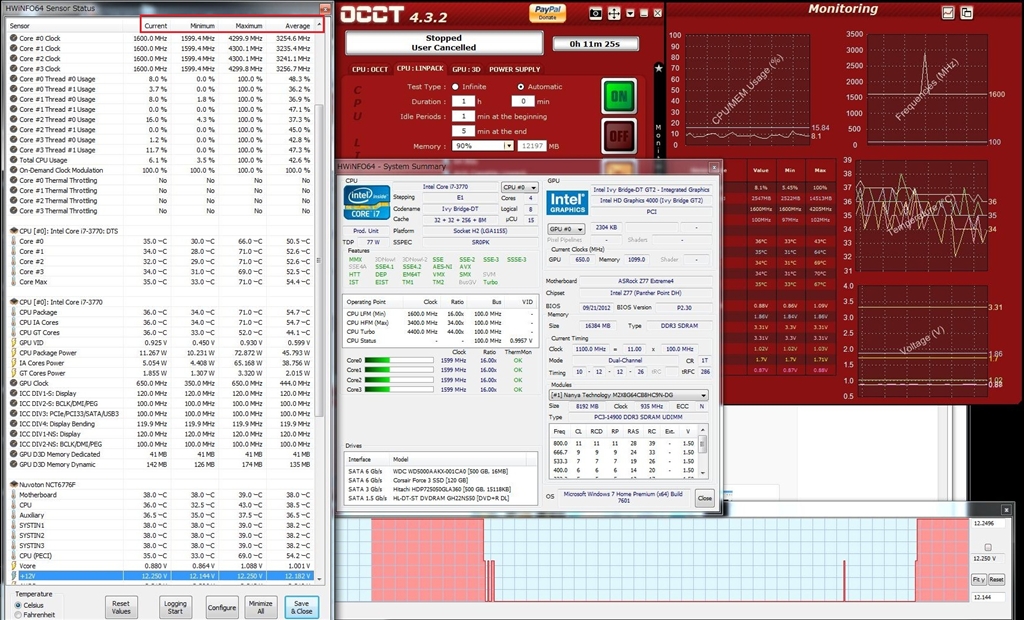
Task: Click the Average column header in Sensor Status
Action: pyautogui.click(x=297, y=25)
